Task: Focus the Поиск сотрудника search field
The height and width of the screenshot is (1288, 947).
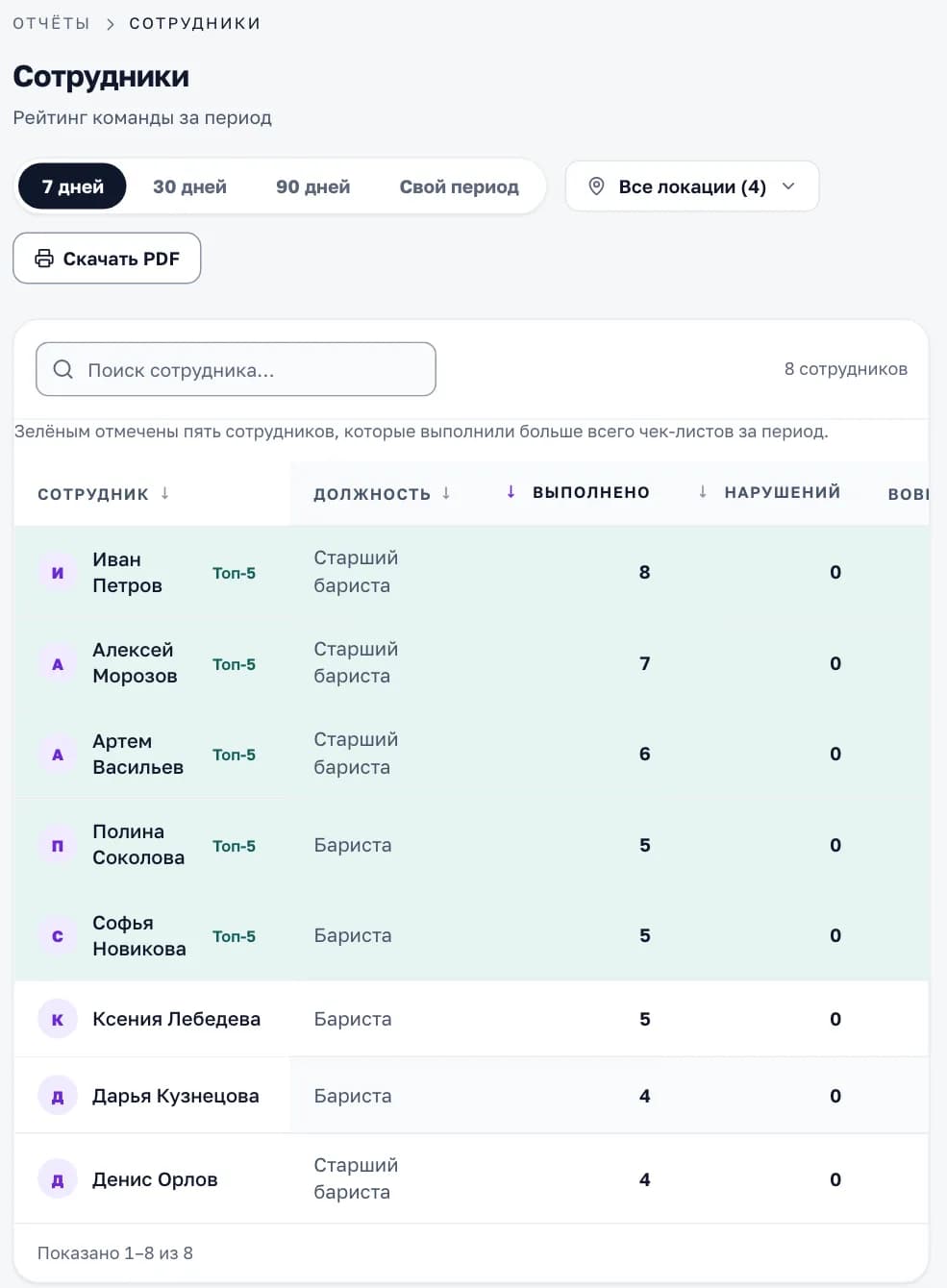Action: pyautogui.click(x=236, y=369)
